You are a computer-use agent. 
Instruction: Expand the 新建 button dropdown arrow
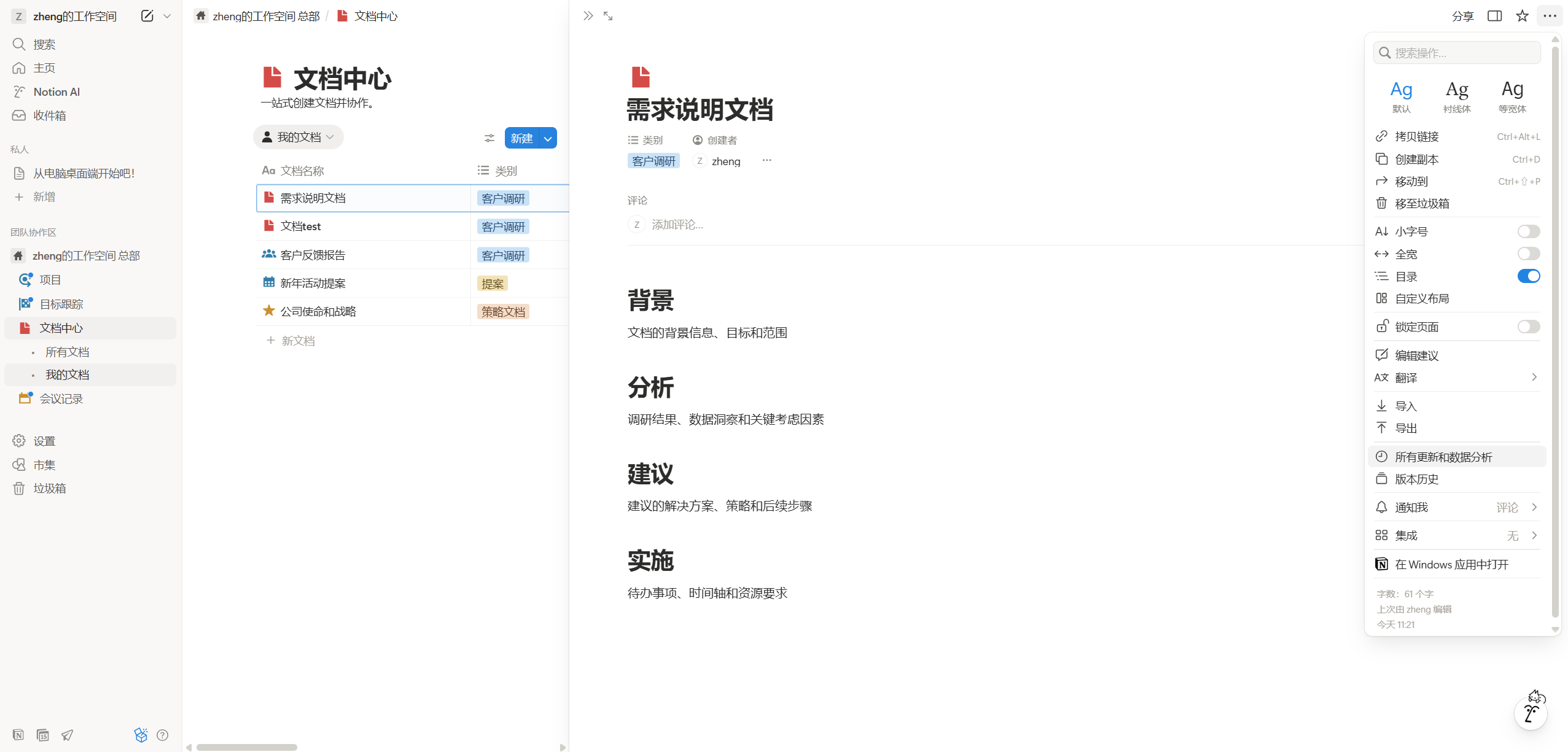(548, 138)
